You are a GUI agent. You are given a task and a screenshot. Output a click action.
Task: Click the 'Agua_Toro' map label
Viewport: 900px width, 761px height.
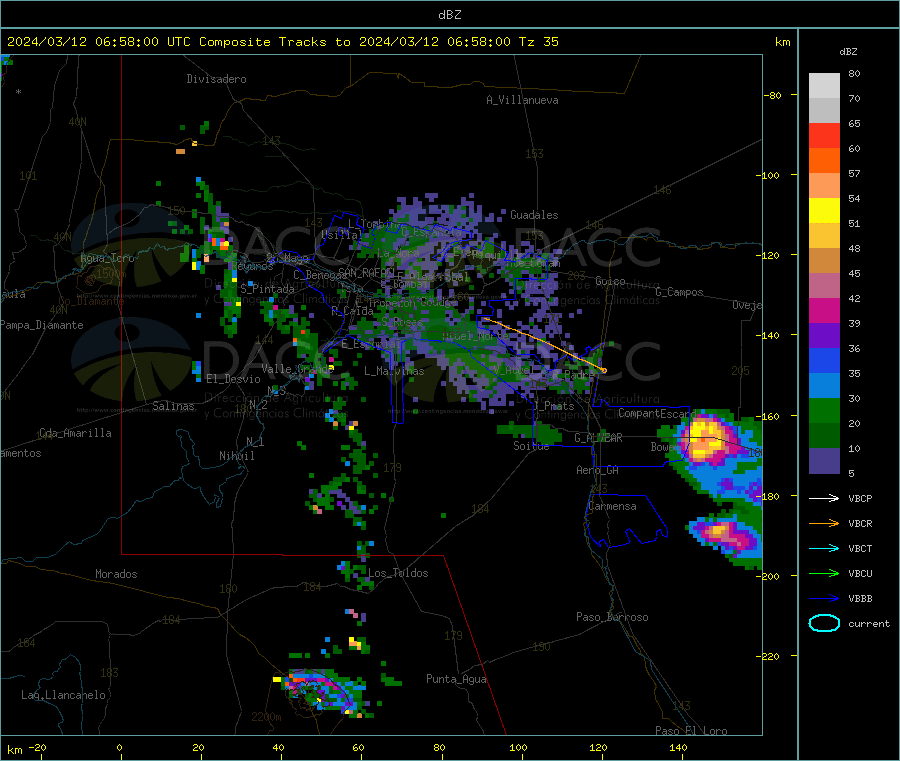pyautogui.click(x=107, y=258)
